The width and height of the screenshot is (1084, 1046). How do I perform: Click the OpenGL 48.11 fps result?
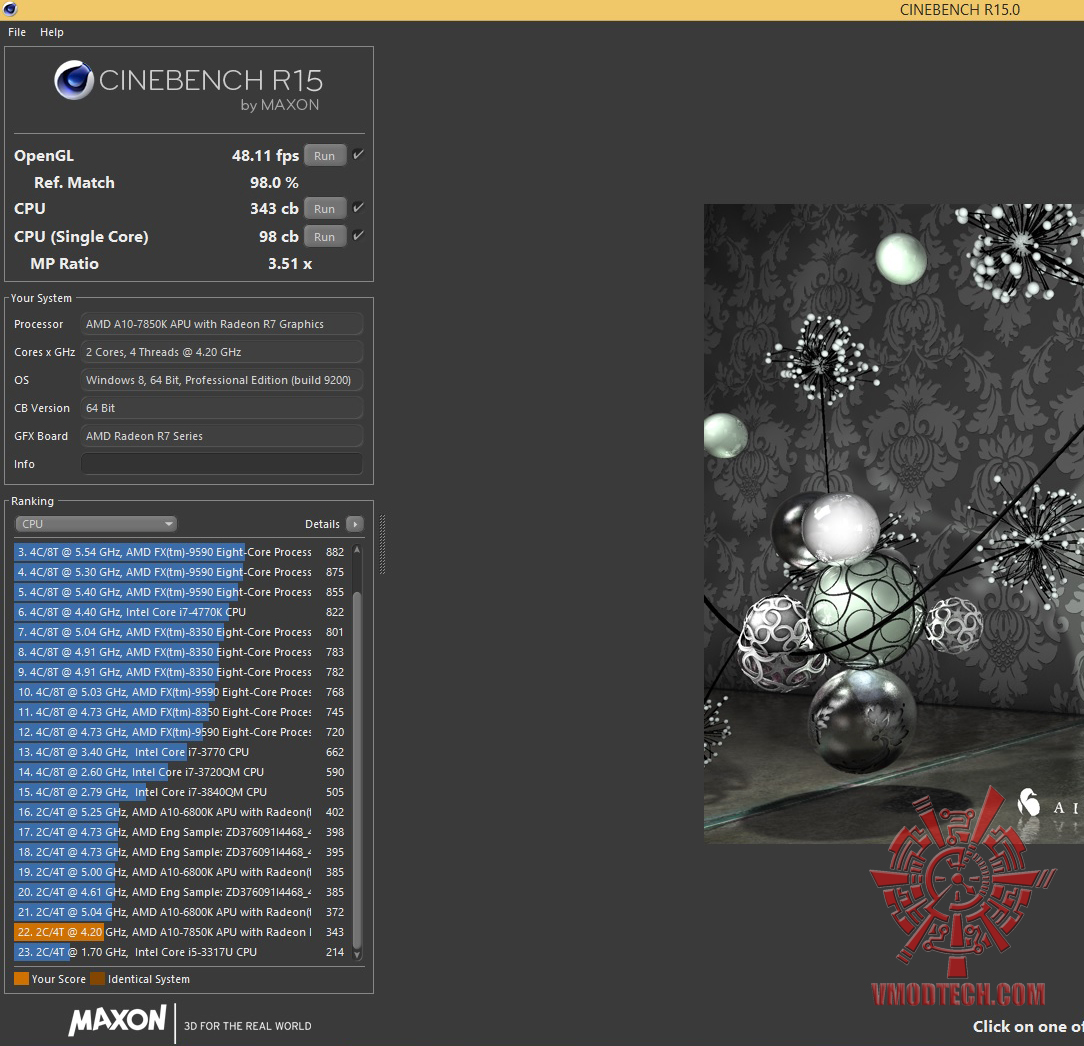[x=265, y=156]
